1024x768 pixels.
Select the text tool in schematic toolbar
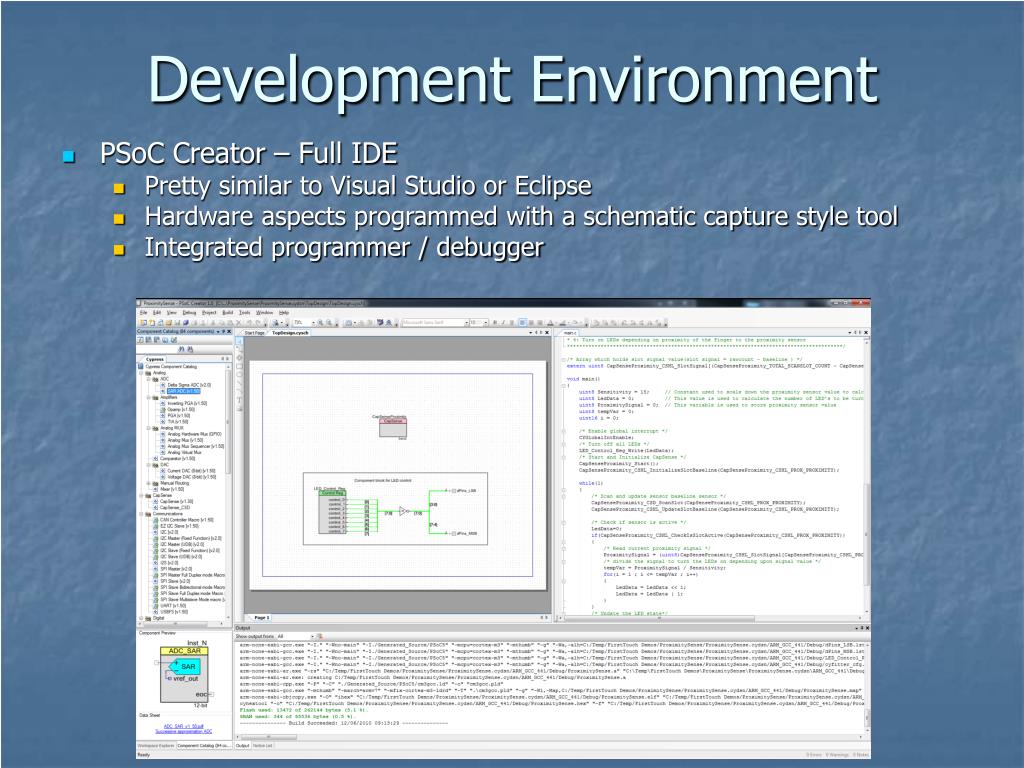tap(240, 400)
